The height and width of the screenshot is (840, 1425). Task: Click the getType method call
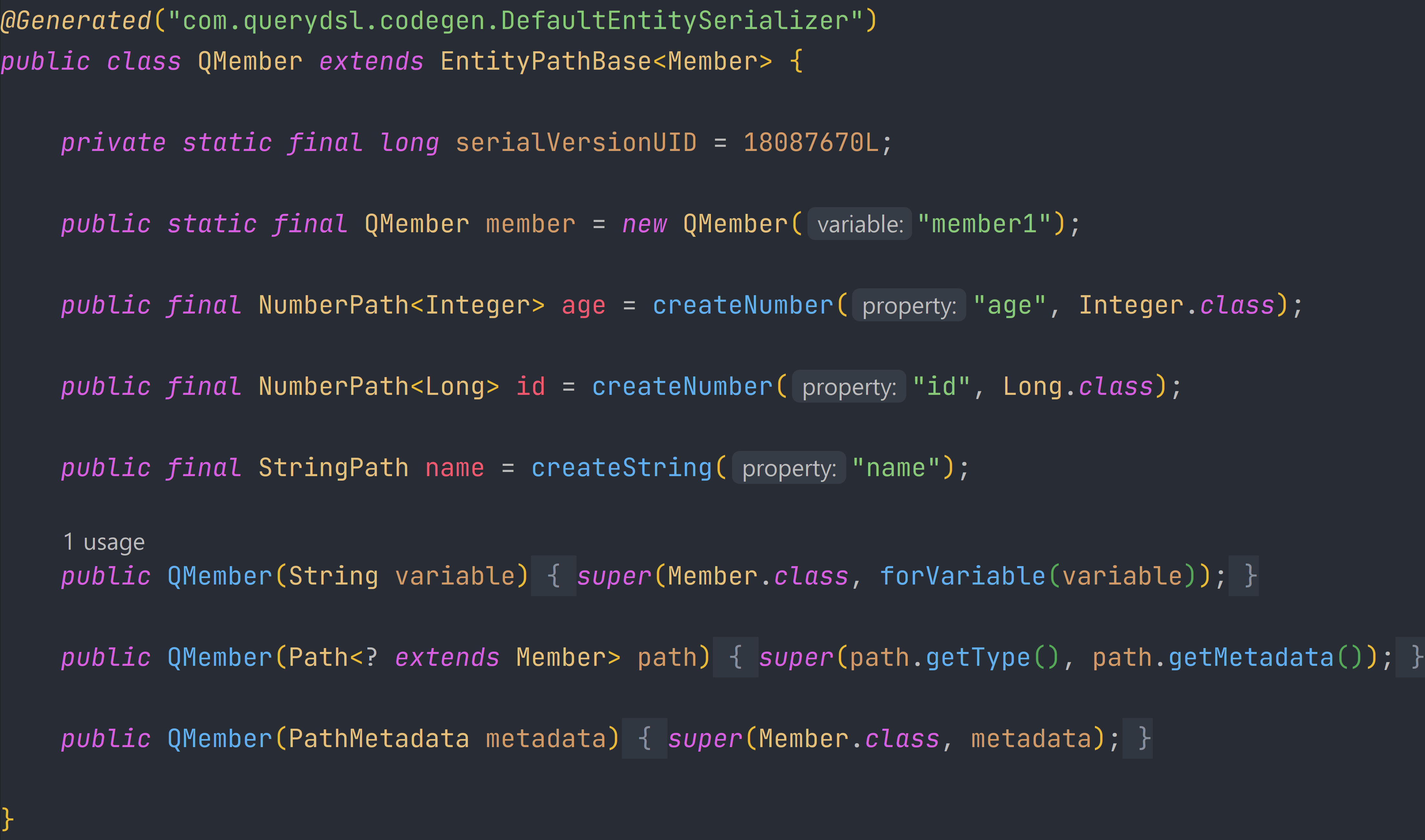coord(978,658)
